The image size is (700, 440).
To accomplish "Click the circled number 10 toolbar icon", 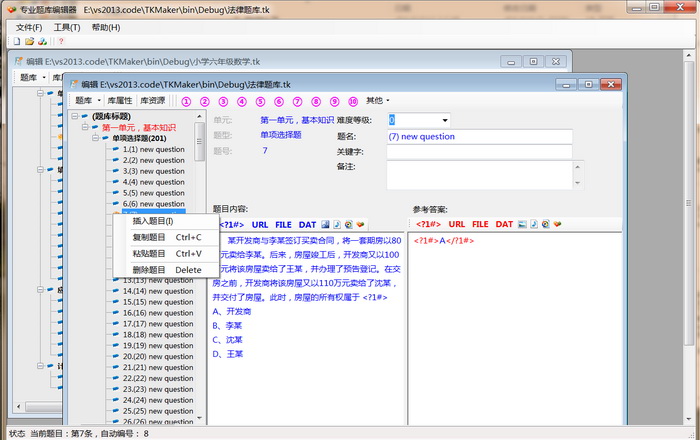I will coord(353,101).
